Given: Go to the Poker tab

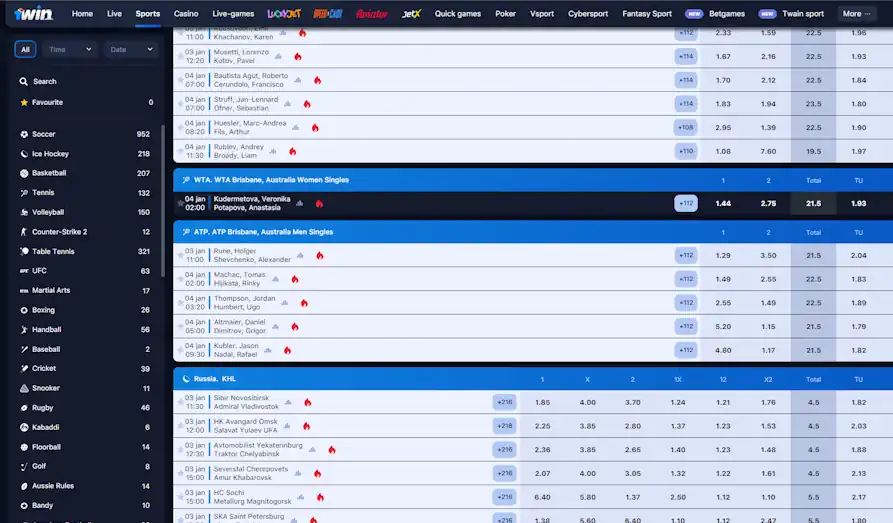Looking at the screenshot, I should coord(505,14).
